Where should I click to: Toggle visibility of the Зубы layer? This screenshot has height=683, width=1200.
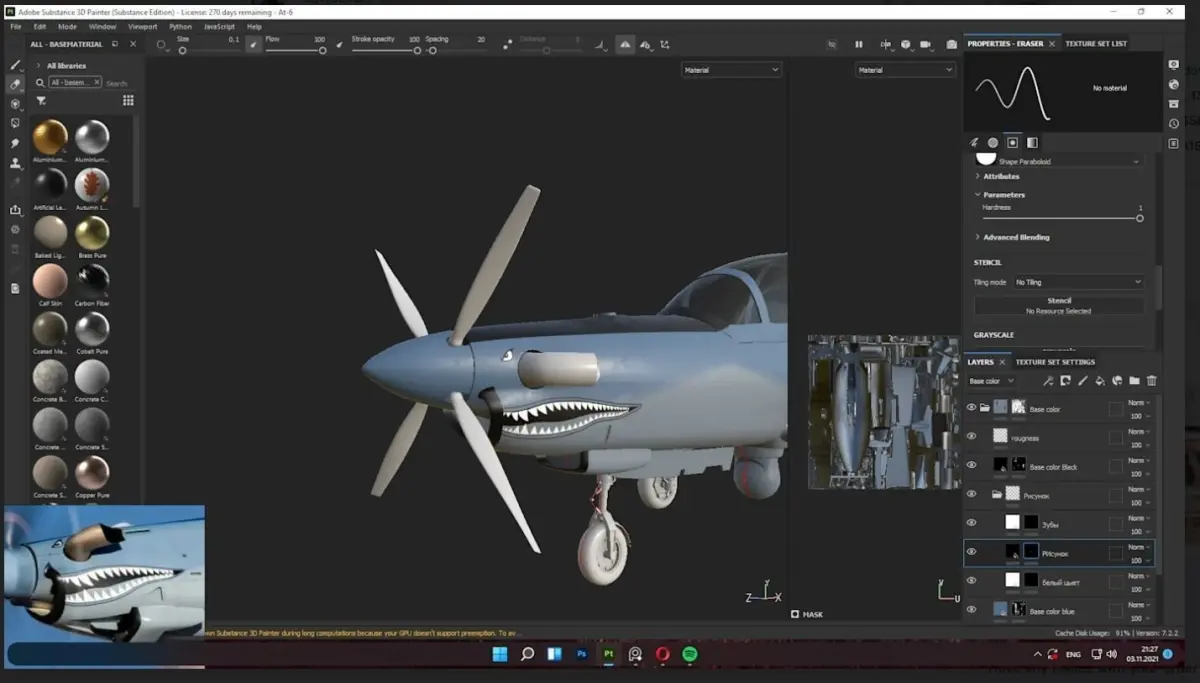pos(971,522)
